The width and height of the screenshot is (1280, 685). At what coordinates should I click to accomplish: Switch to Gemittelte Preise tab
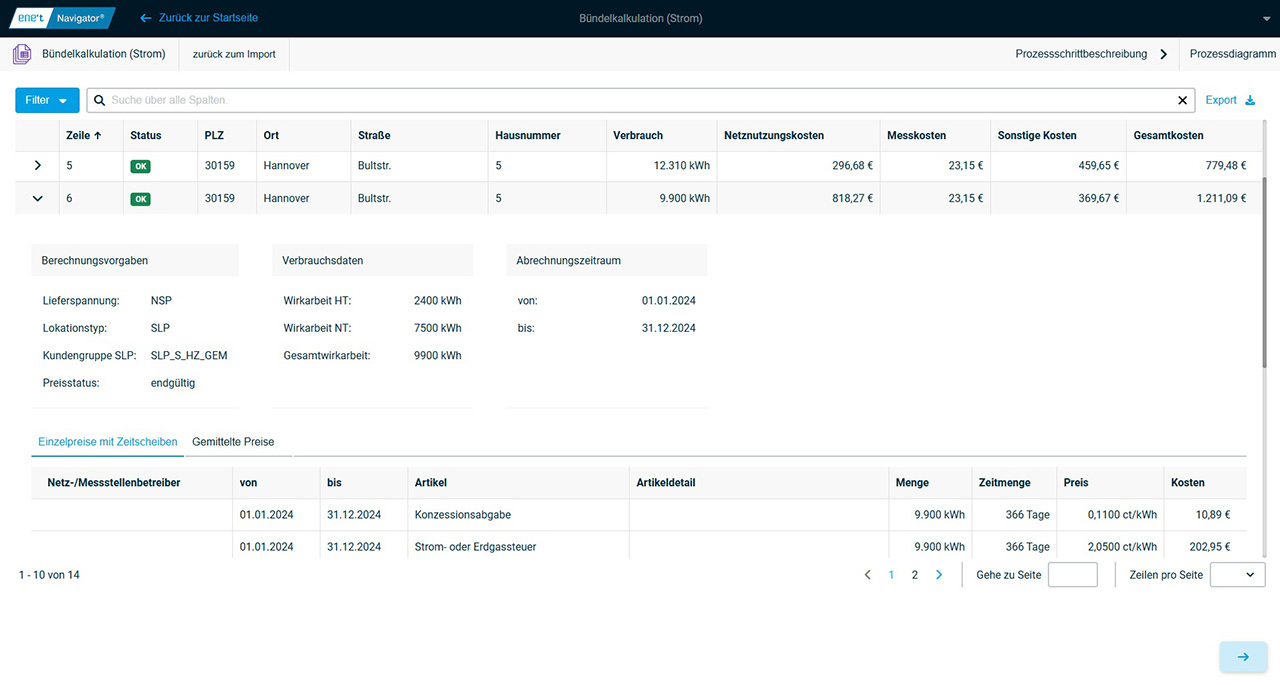tap(233, 441)
